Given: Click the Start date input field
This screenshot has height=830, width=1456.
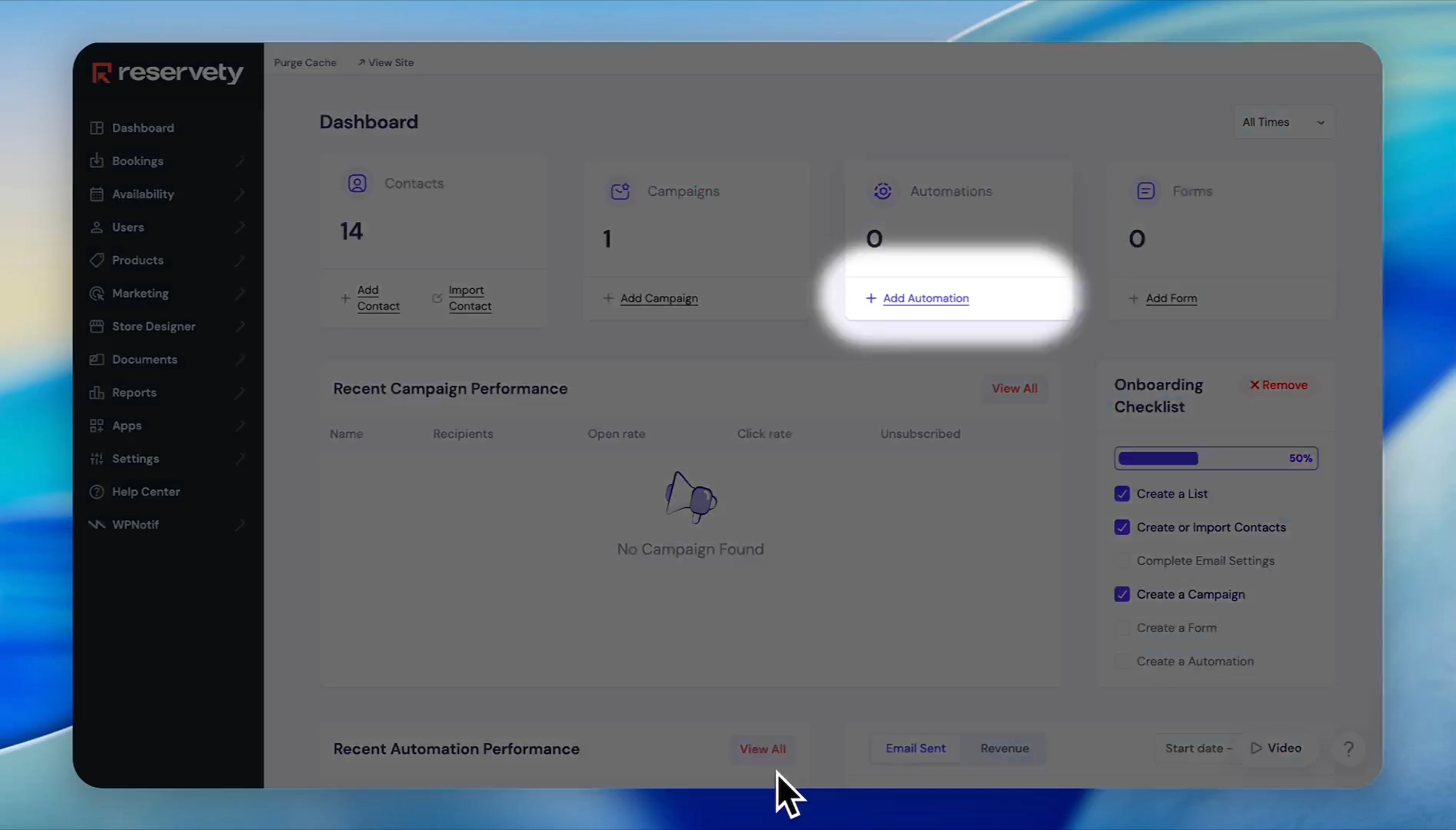Looking at the screenshot, I should click(x=1198, y=749).
